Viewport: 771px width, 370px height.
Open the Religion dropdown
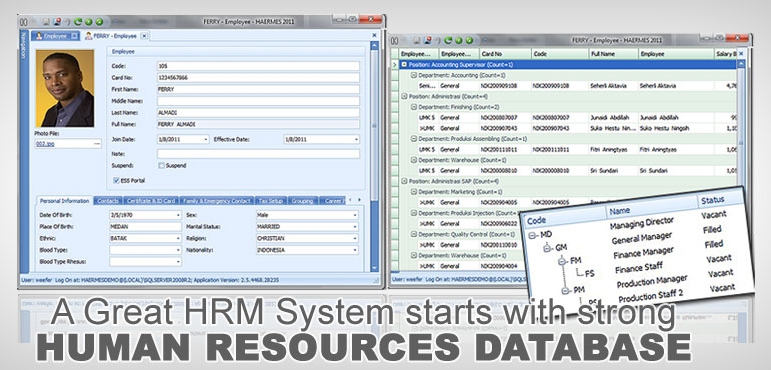(355, 239)
